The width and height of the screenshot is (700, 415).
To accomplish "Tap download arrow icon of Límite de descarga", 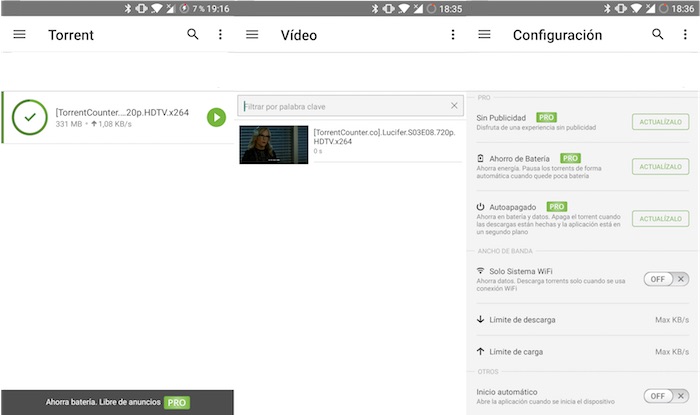I will coord(480,319).
